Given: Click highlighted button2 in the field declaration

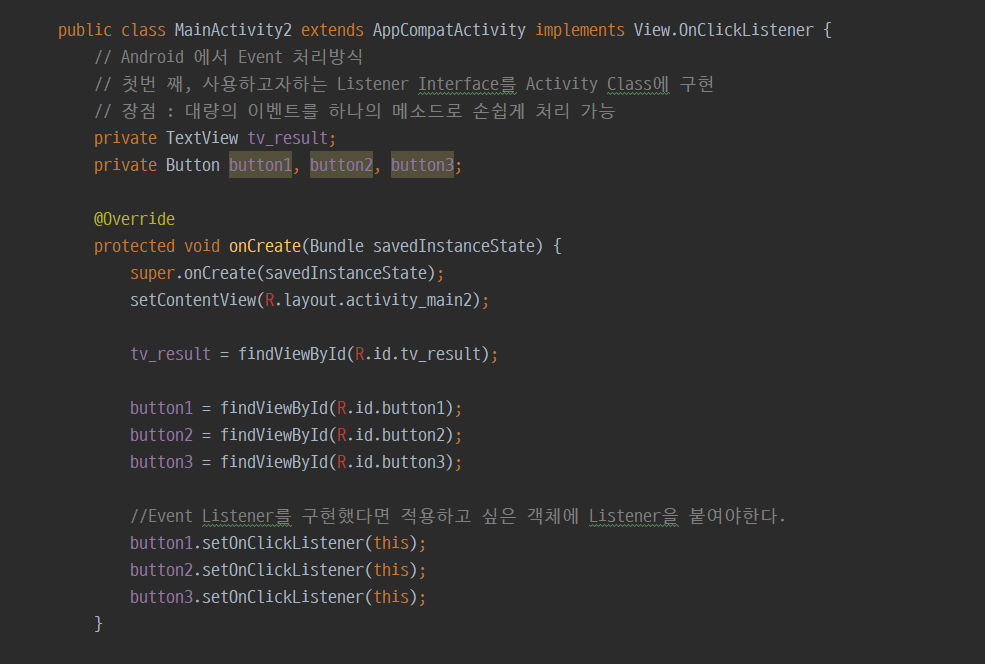Looking at the screenshot, I should pyautogui.click(x=341, y=165).
